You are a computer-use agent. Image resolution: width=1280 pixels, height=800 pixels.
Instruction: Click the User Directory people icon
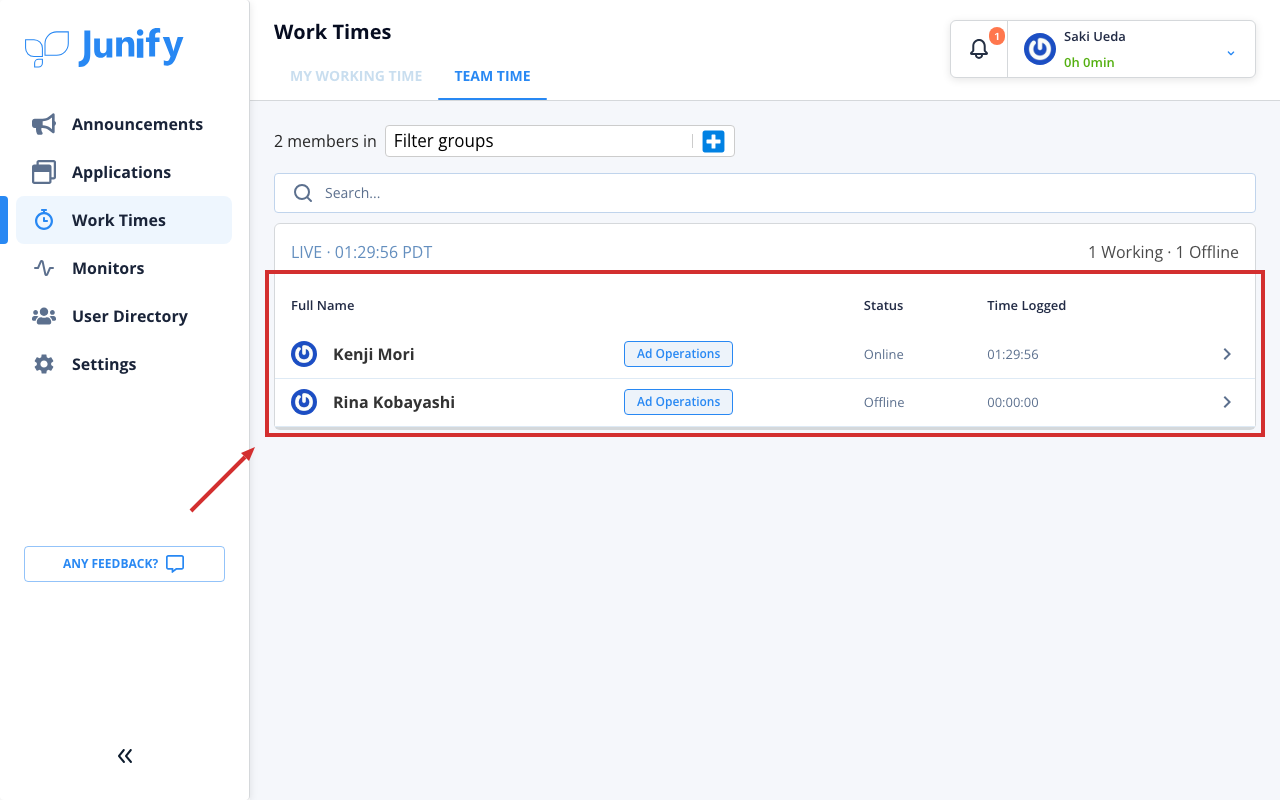click(44, 316)
